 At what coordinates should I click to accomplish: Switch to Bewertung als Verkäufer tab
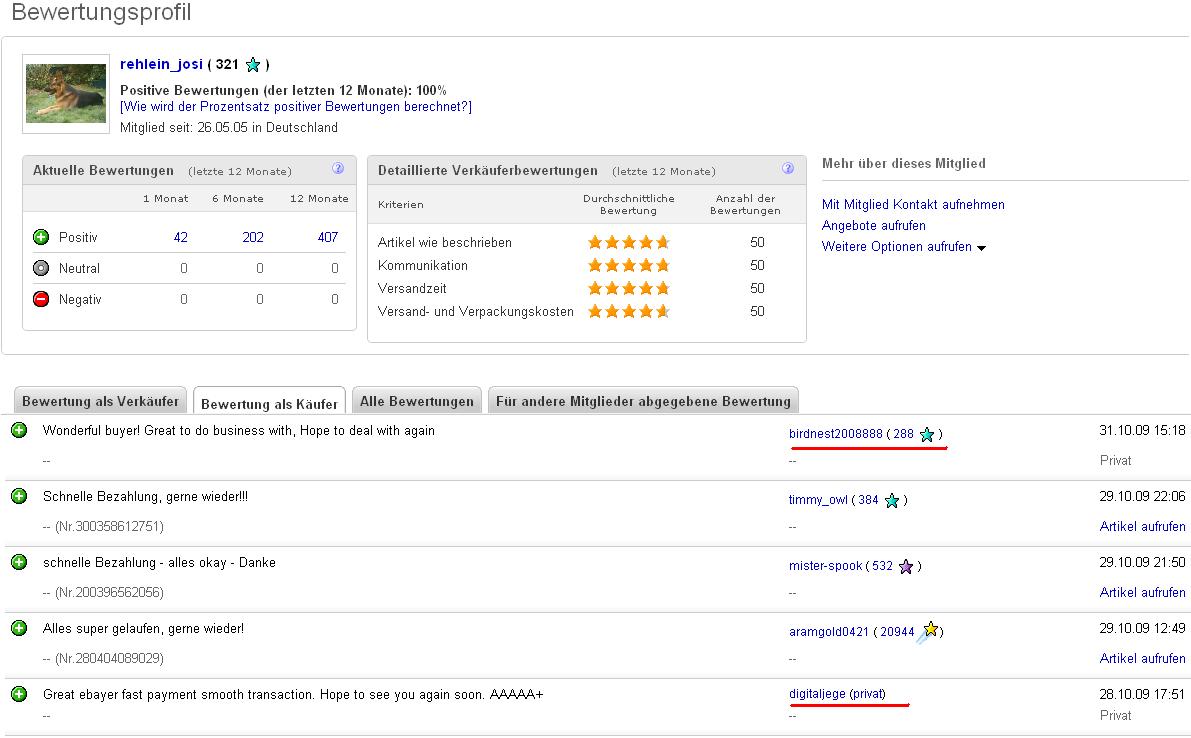(x=100, y=401)
